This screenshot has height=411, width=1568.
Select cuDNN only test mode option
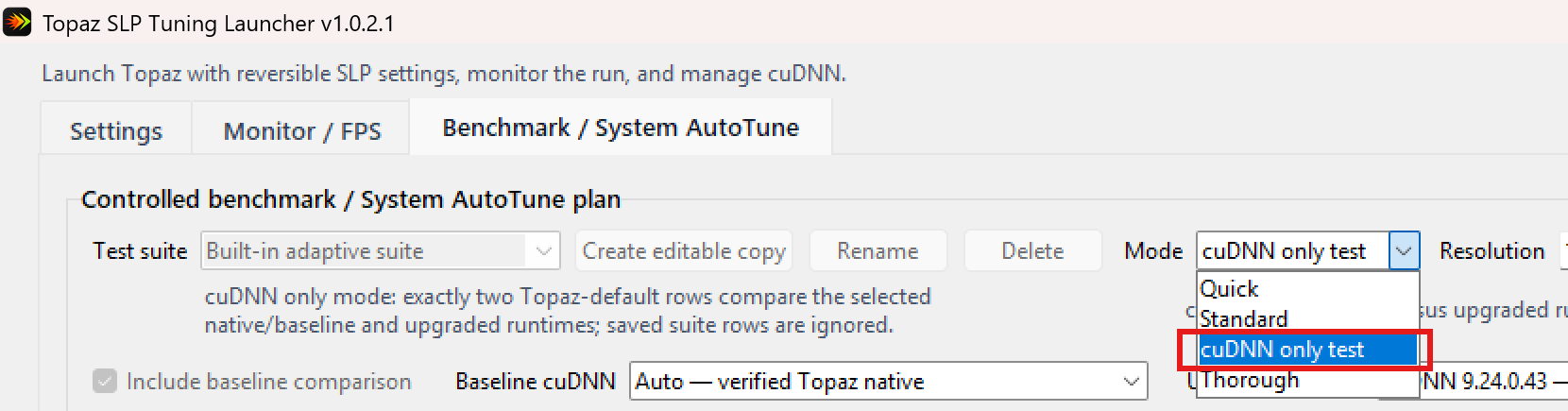(1308, 350)
